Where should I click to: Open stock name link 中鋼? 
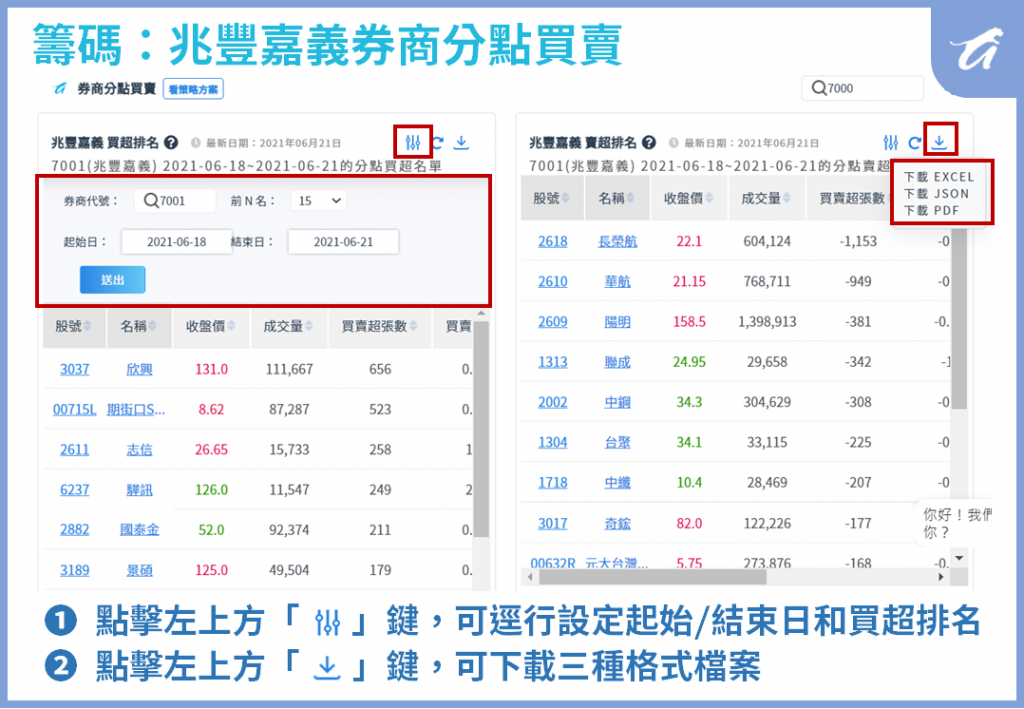pos(617,402)
